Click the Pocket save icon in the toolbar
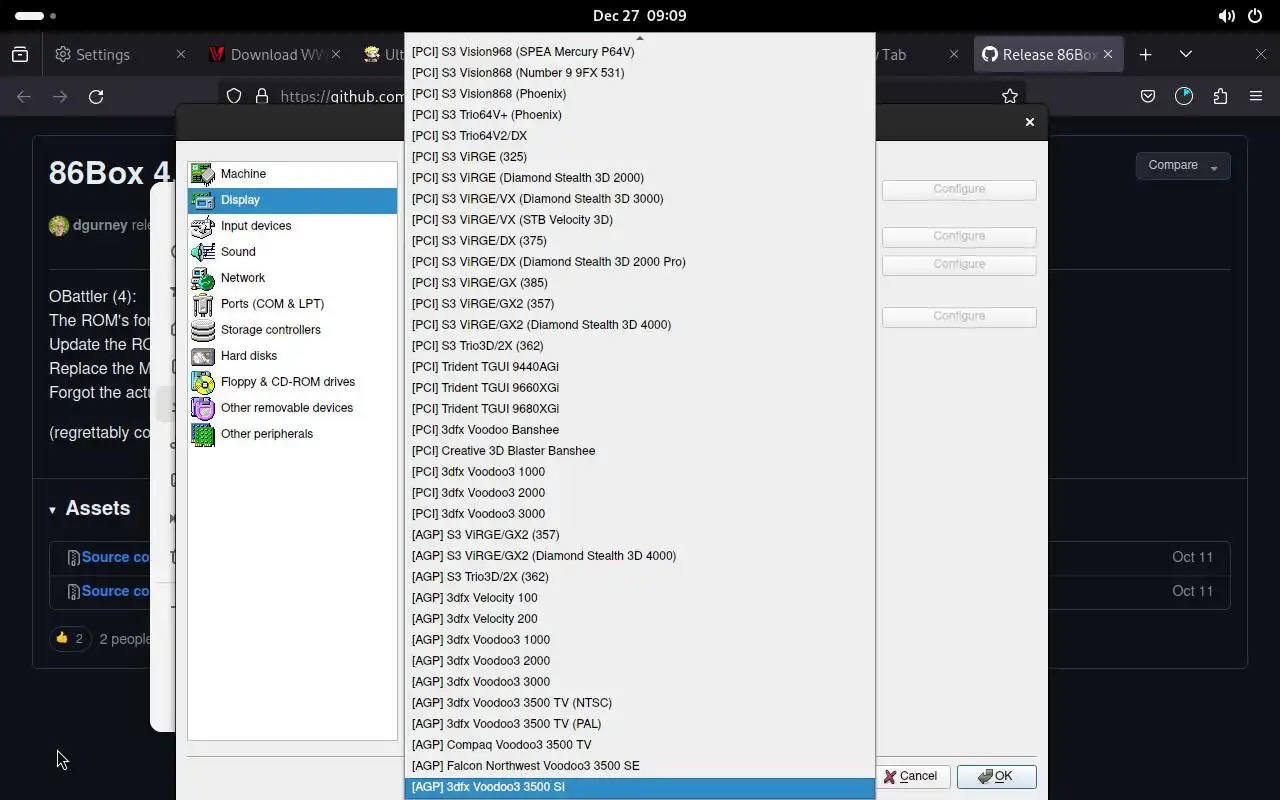Image resolution: width=1280 pixels, height=800 pixels. point(1148,96)
